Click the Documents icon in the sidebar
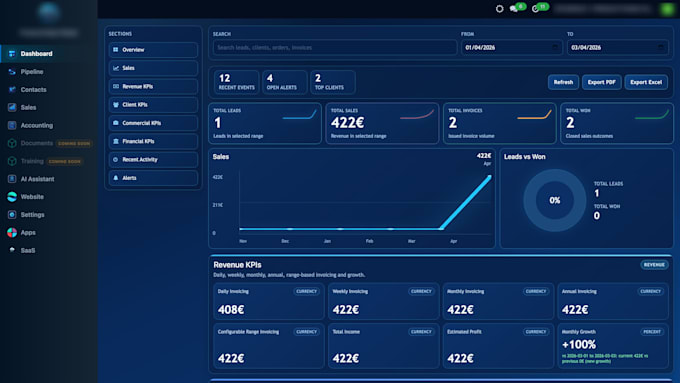Viewport: 680px width, 383px height. click(x=12, y=143)
